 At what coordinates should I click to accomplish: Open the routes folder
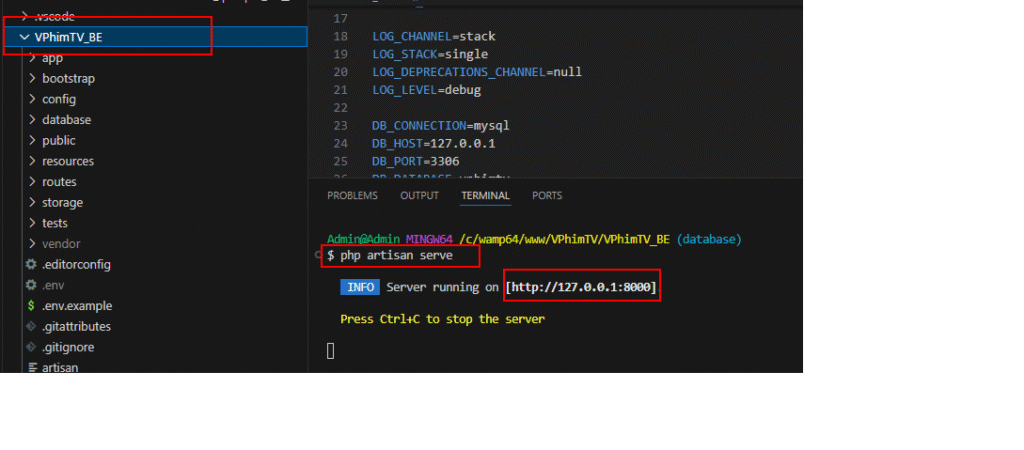pyautogui.click(x=59, y=182)
